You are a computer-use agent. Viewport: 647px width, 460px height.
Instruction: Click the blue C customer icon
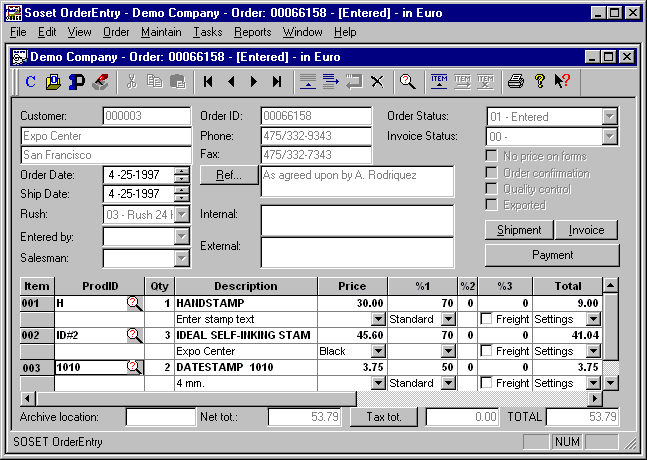click(x=31, y=82)
